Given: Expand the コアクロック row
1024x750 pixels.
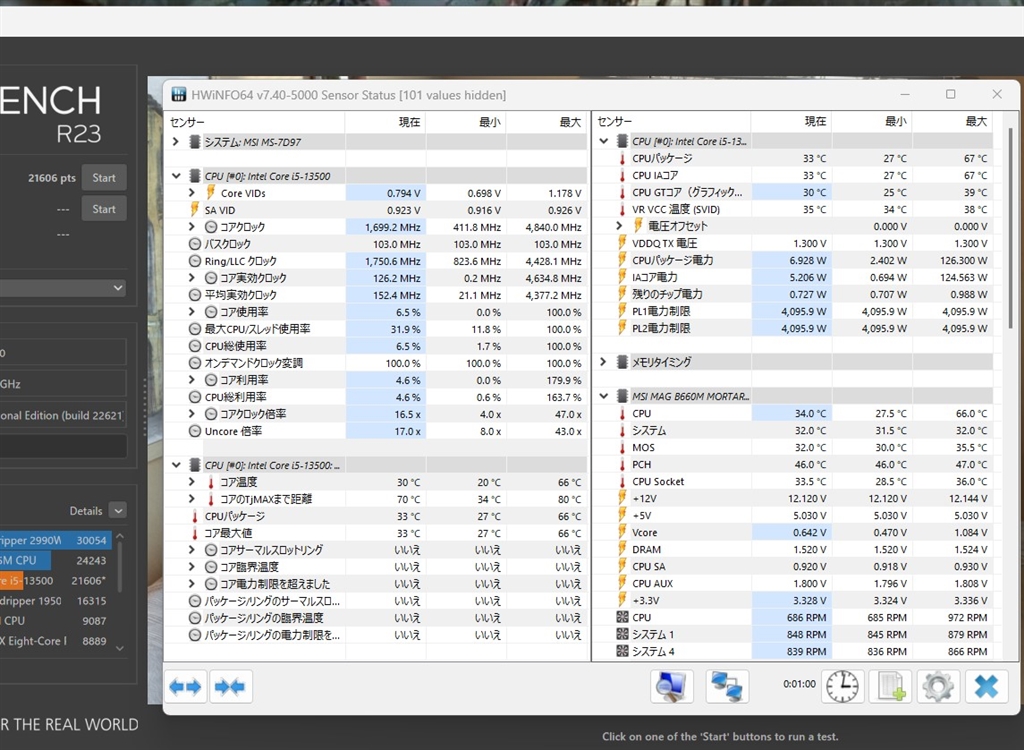Looking at the screenshot, I should click(x=191, y=227).
